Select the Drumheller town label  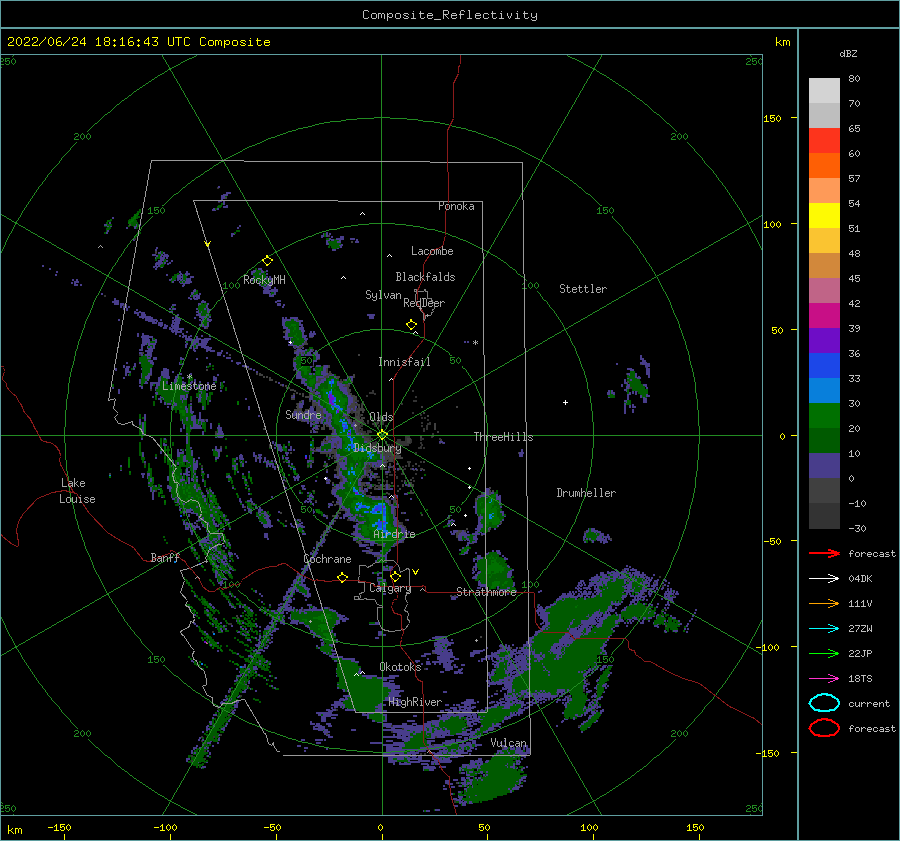585,493
